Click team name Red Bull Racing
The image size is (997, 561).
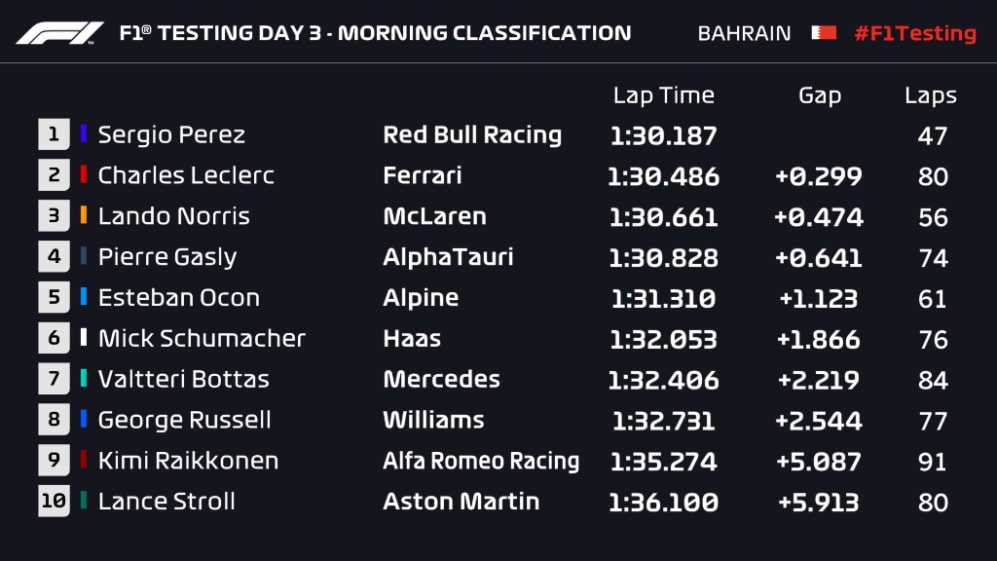[x=472, y=135]
